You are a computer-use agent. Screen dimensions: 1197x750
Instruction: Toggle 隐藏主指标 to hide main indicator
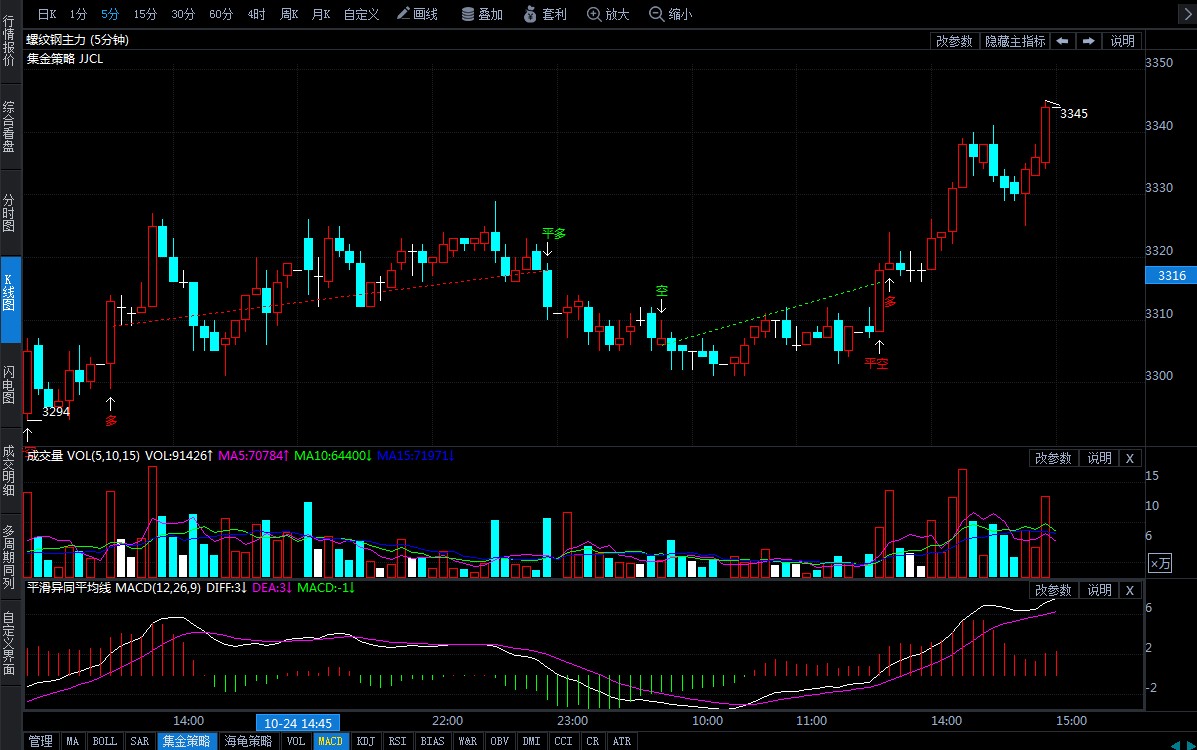tap(1015, 41)
